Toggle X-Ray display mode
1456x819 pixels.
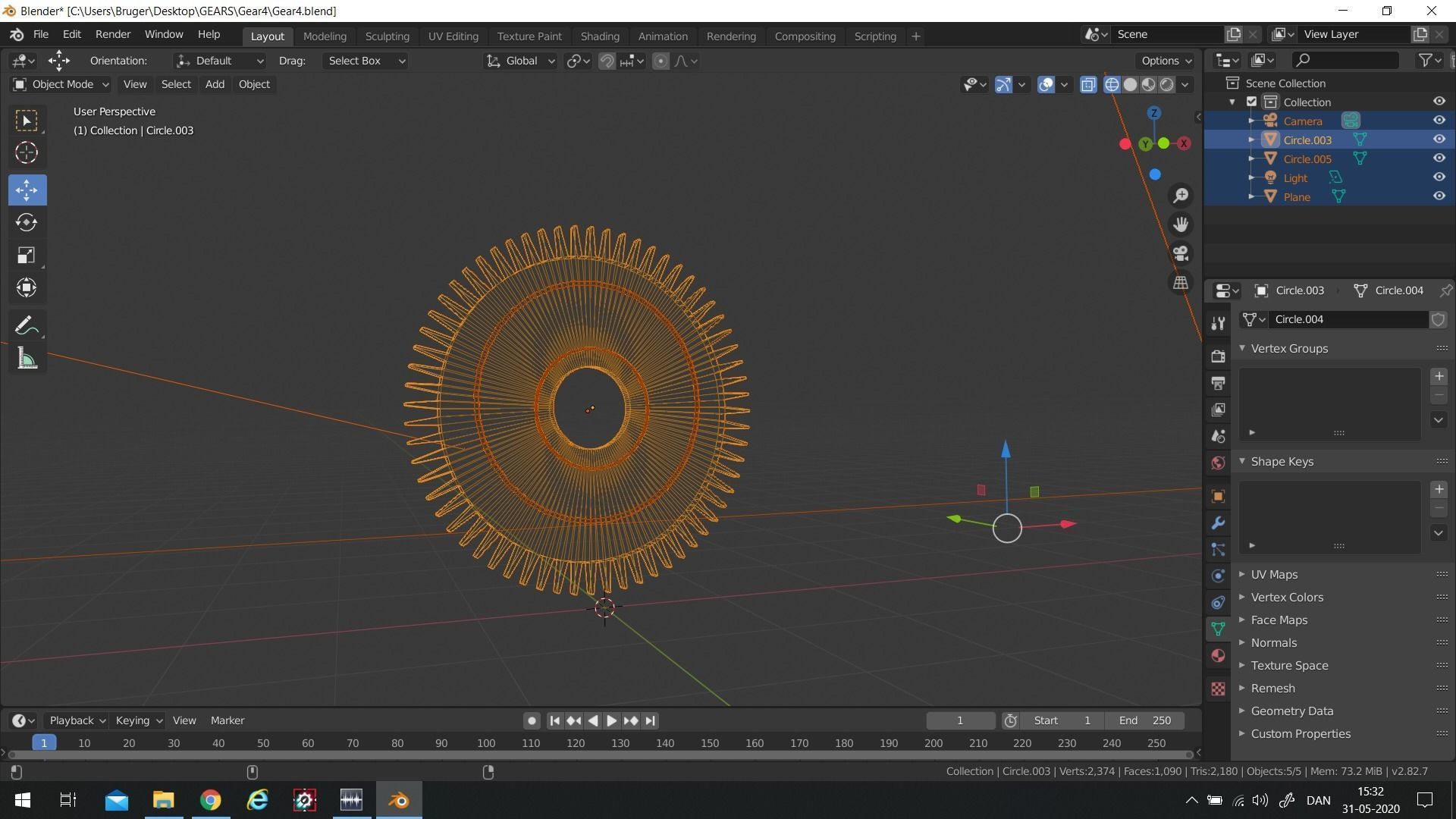pos(1088,84)
